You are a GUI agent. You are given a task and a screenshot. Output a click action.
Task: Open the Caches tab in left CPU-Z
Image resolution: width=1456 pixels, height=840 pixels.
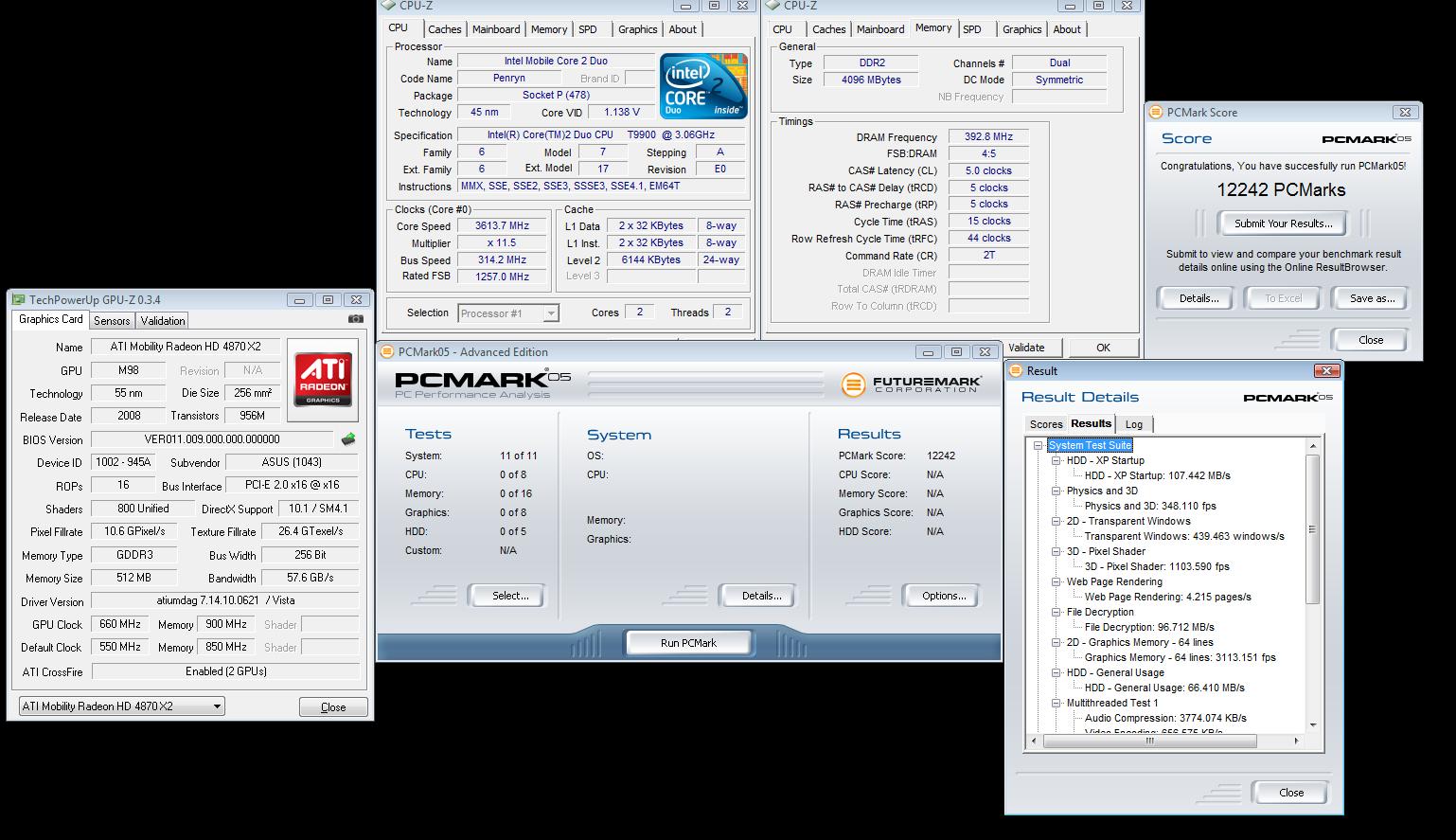(x=444, y=29)
